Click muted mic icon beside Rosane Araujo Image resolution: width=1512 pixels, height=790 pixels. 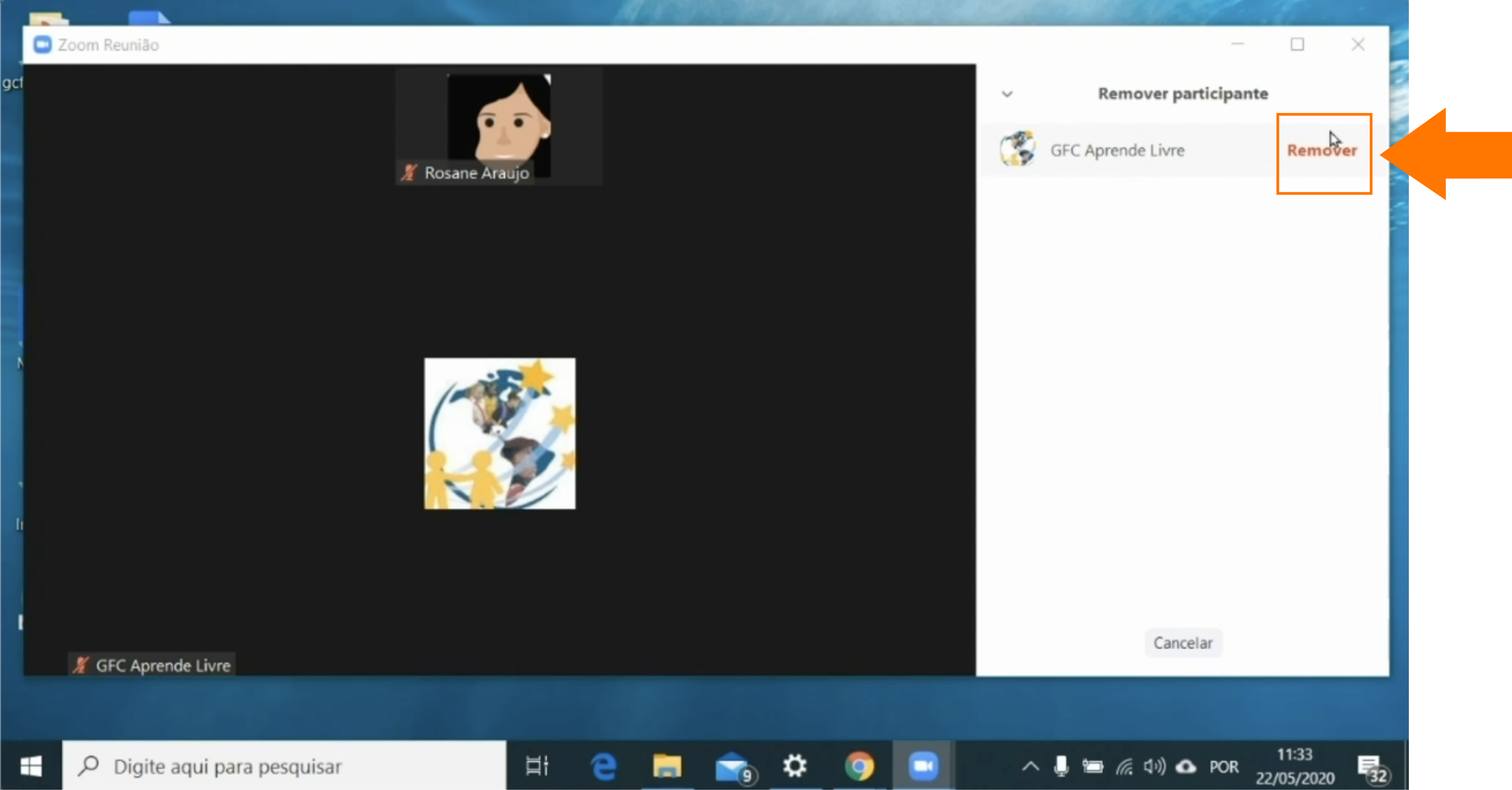point(409,173)
